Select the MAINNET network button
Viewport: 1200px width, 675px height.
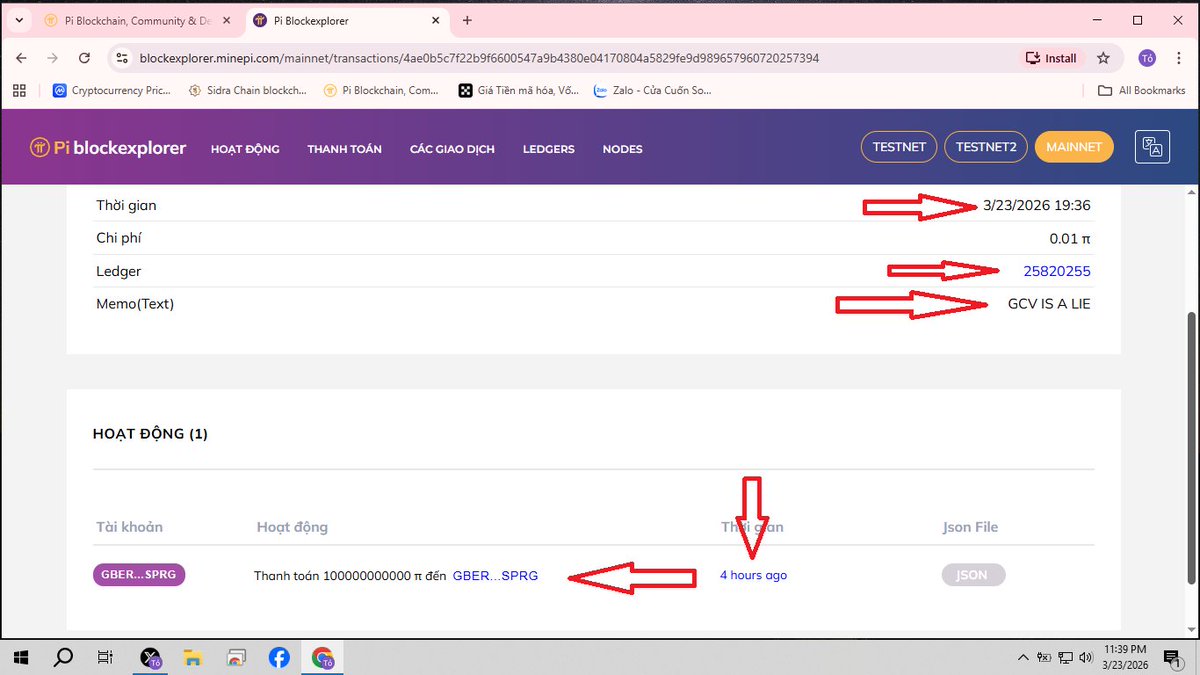click(x=1074, y=147)
